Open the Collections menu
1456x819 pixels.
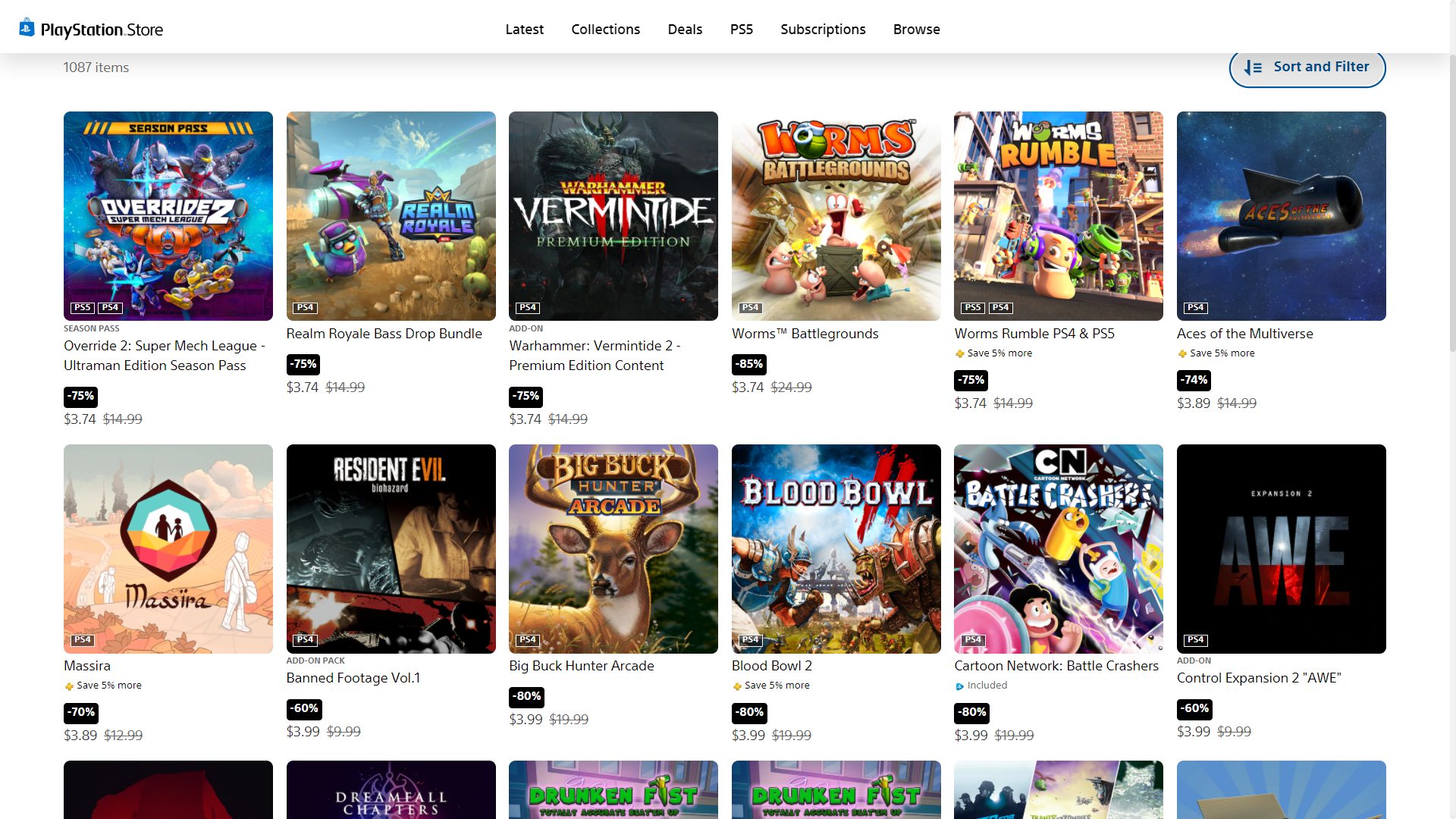tap(605, 29)
